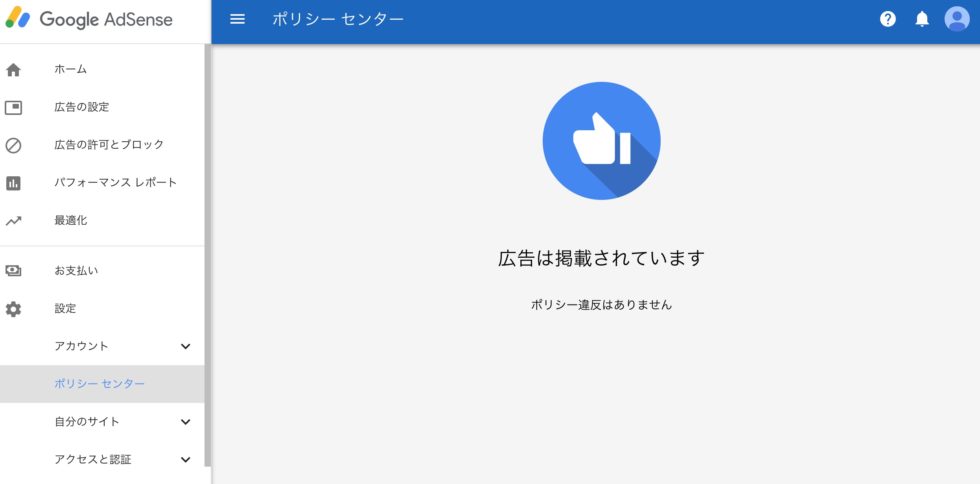Click the optimization trend arrow icon
This screenshot has width=980, height=484.
[x=13, y=221]
